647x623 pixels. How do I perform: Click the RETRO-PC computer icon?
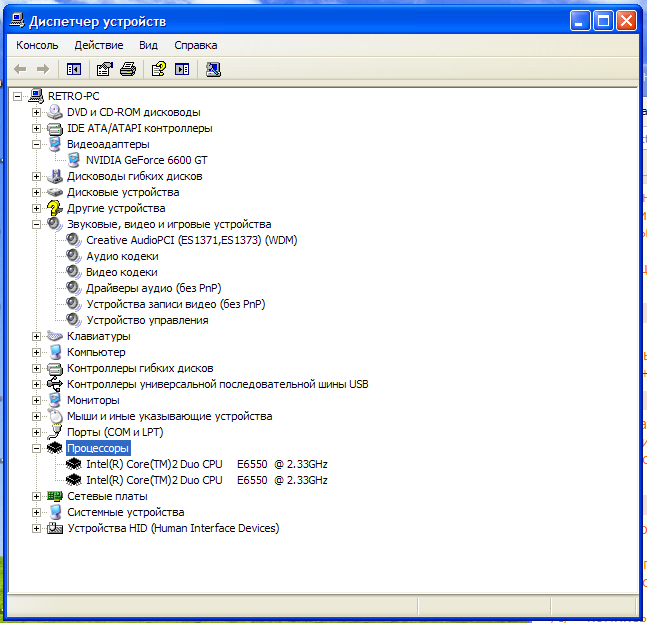(36, 96)
